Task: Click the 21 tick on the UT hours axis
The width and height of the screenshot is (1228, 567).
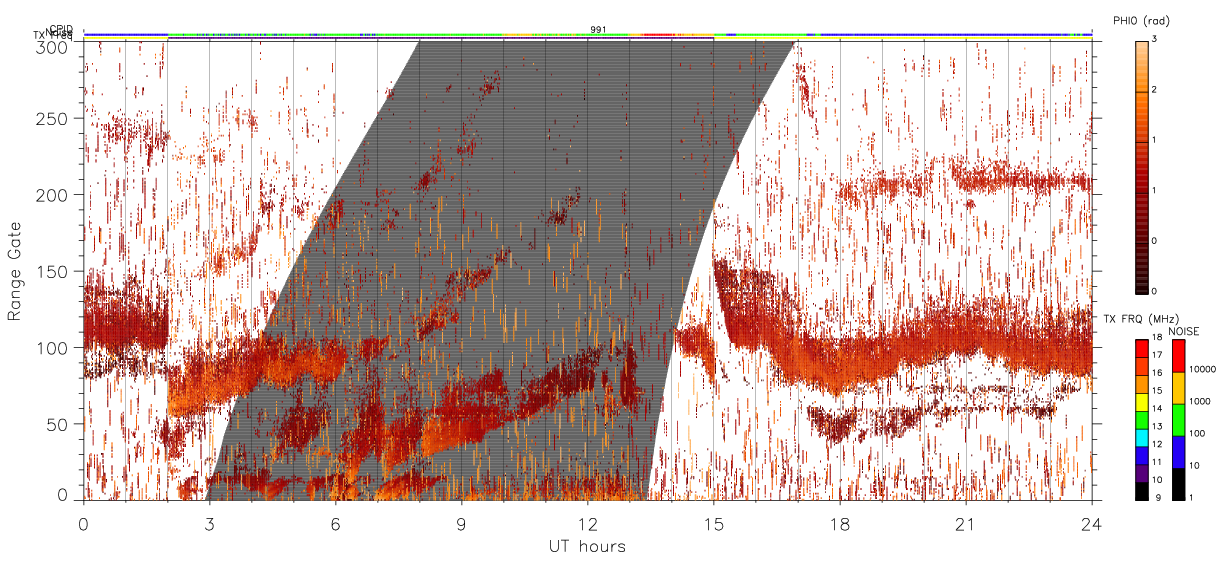Action: pos(966,524)
